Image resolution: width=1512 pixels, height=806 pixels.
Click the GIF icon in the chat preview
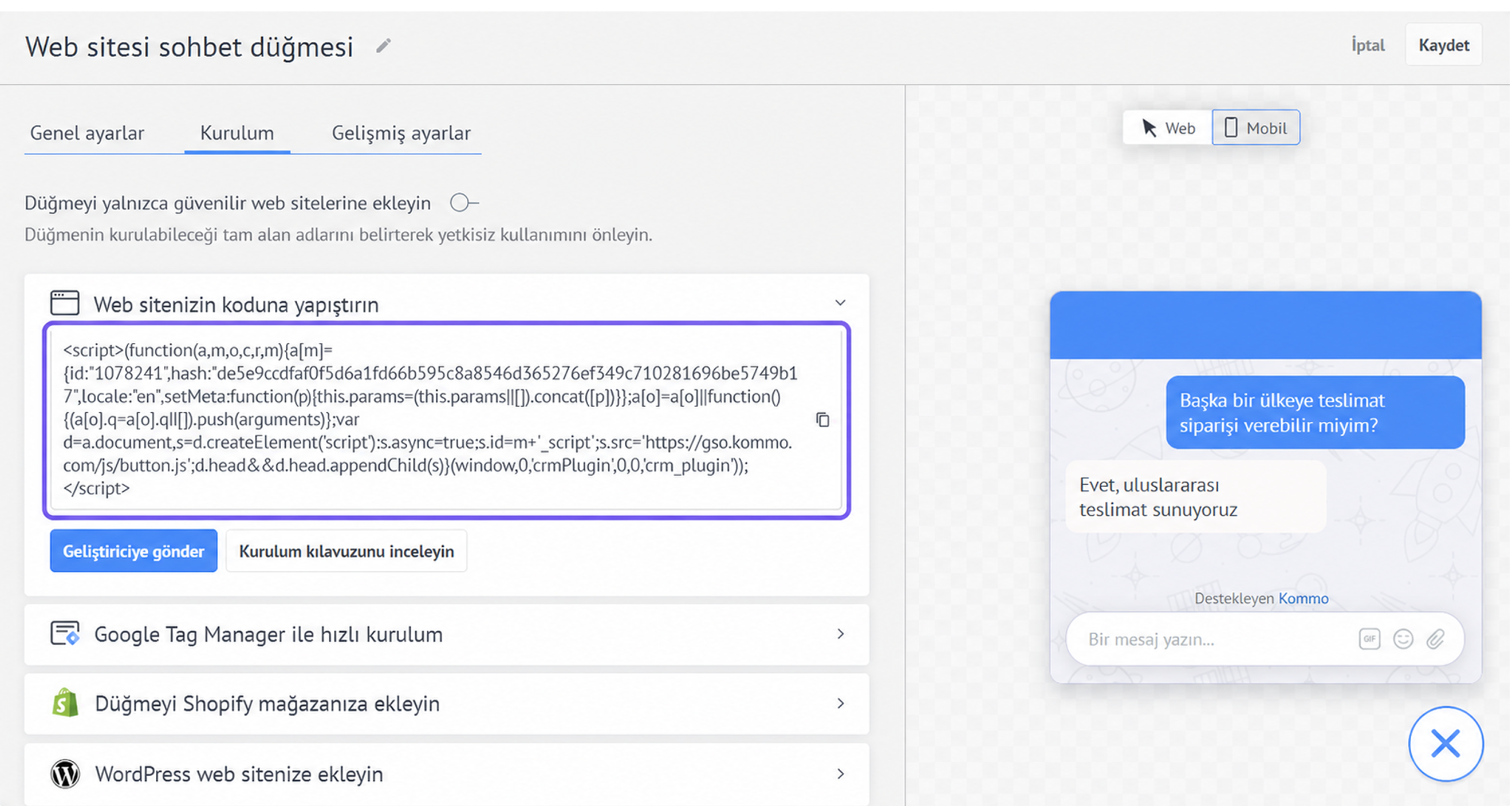pyautogui.click(x=1369, y=639)
